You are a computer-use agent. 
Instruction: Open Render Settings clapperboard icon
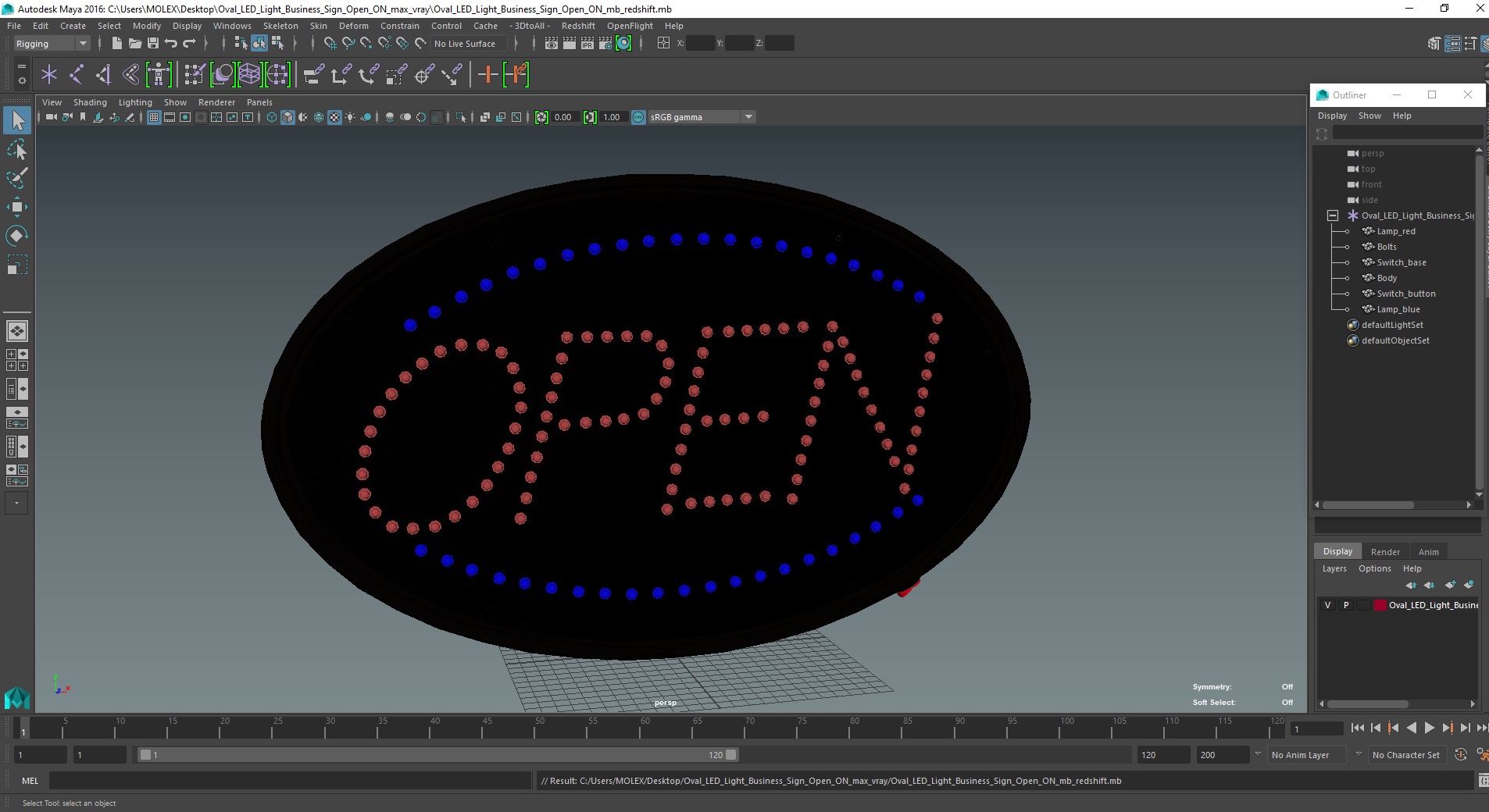pyautogui.click(x=605, y=44)
